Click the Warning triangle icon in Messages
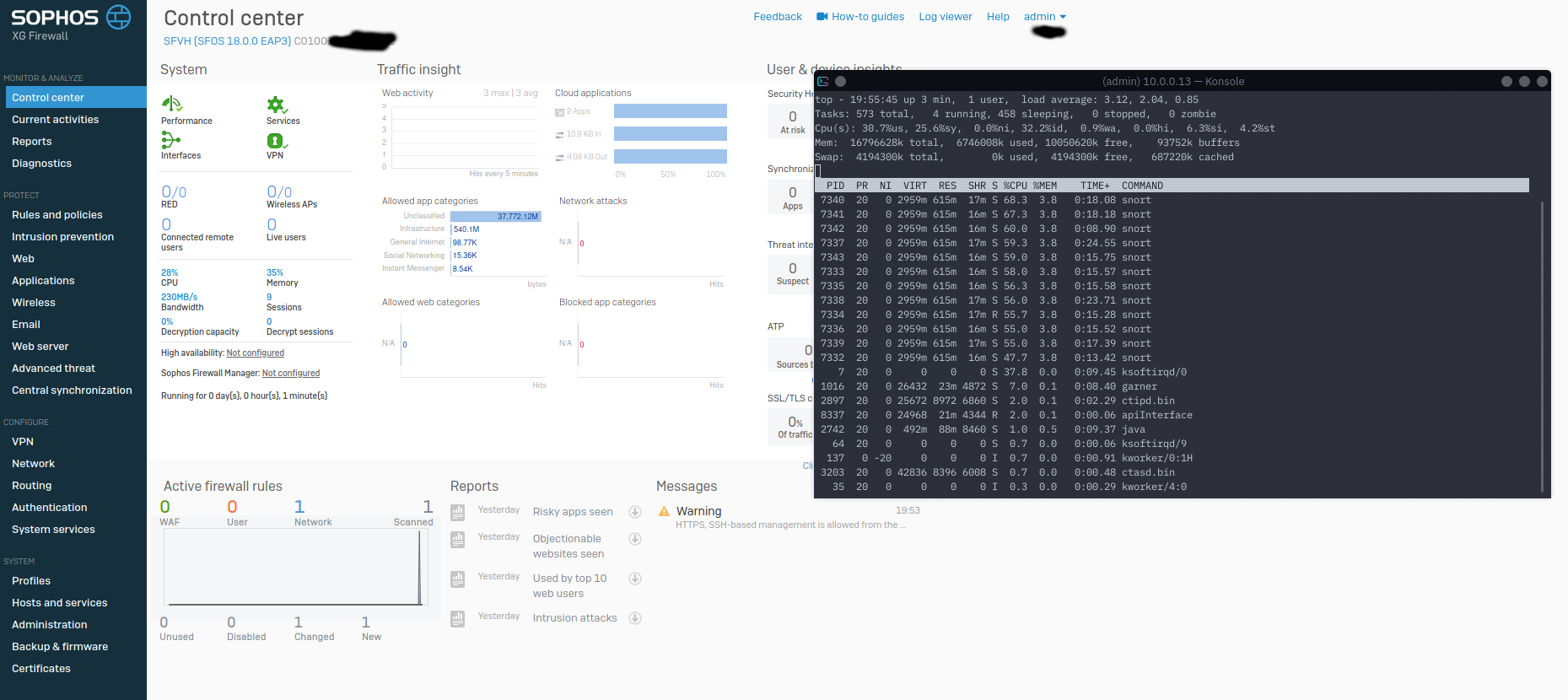Image resolution: width=1568 pixels, height=700 pixels. point(664,511)
